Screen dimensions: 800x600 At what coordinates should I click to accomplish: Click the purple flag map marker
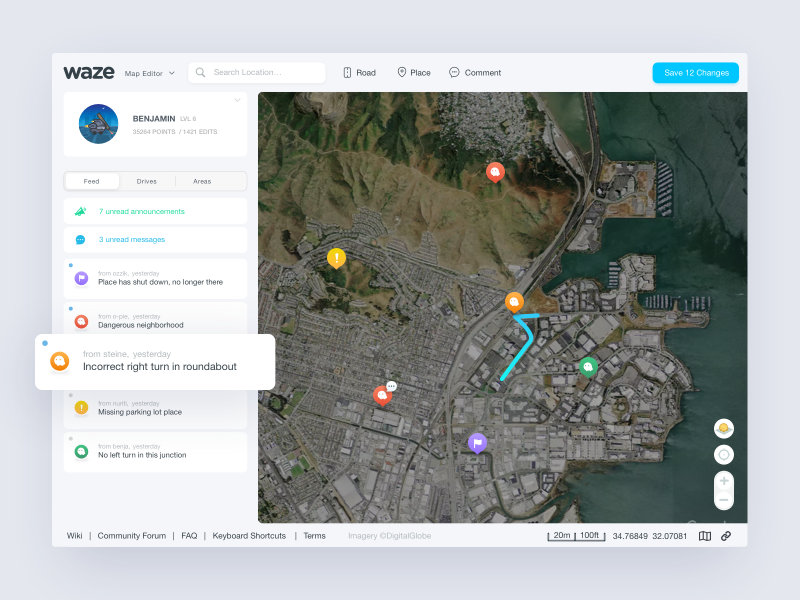coord(477,441)
